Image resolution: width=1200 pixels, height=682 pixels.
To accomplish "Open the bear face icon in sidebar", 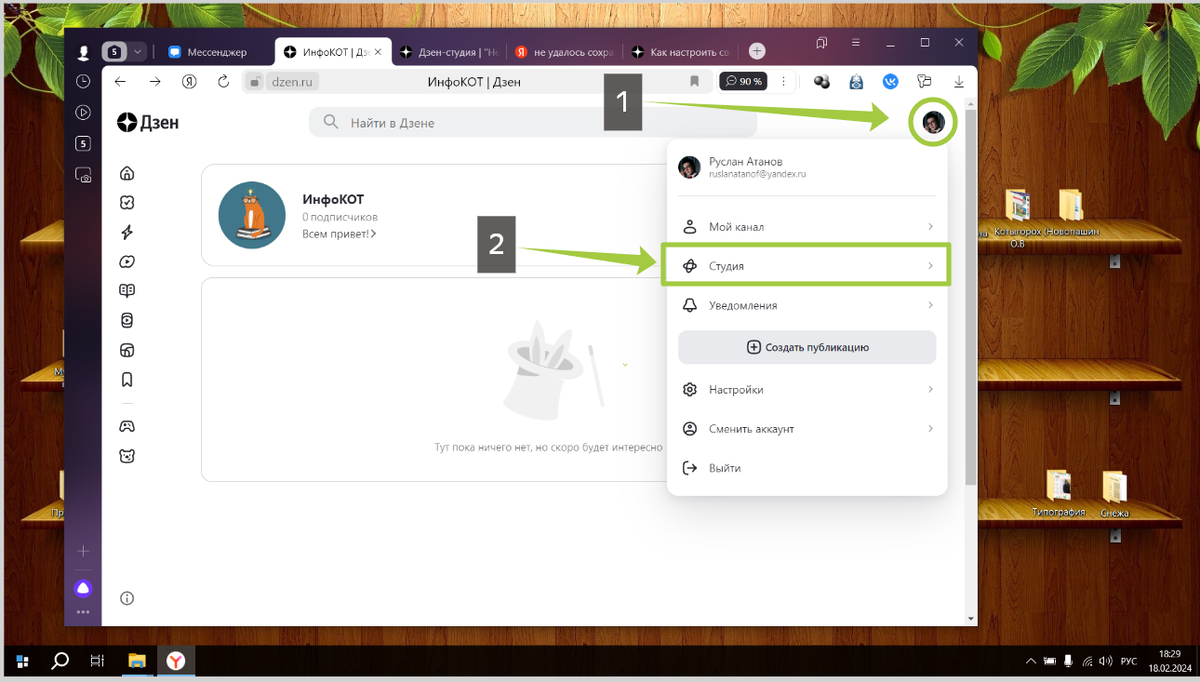I will [127, 456].
